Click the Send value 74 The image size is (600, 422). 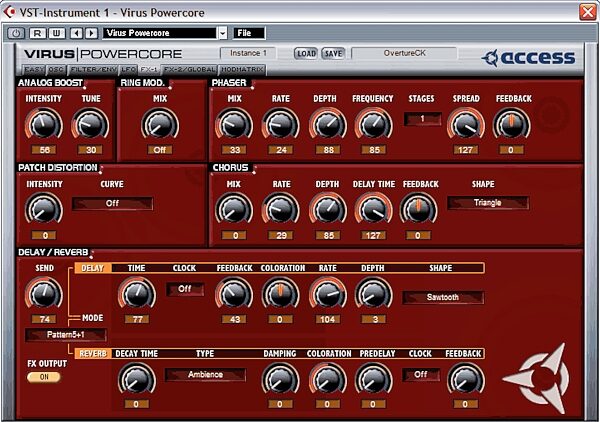pos(44,319)
